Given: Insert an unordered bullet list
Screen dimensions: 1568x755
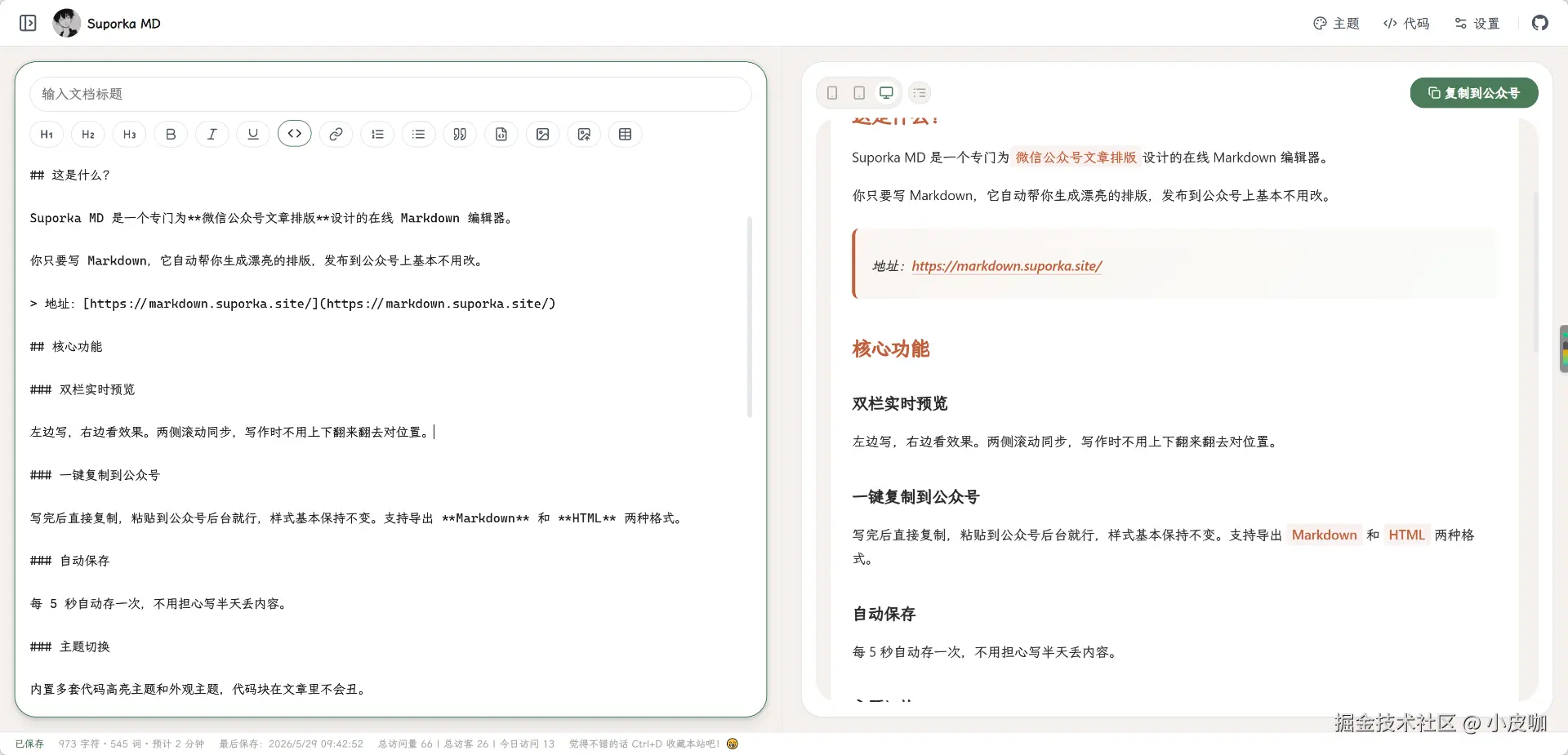Looking at the screenshot, I should [x=418, y=134].
